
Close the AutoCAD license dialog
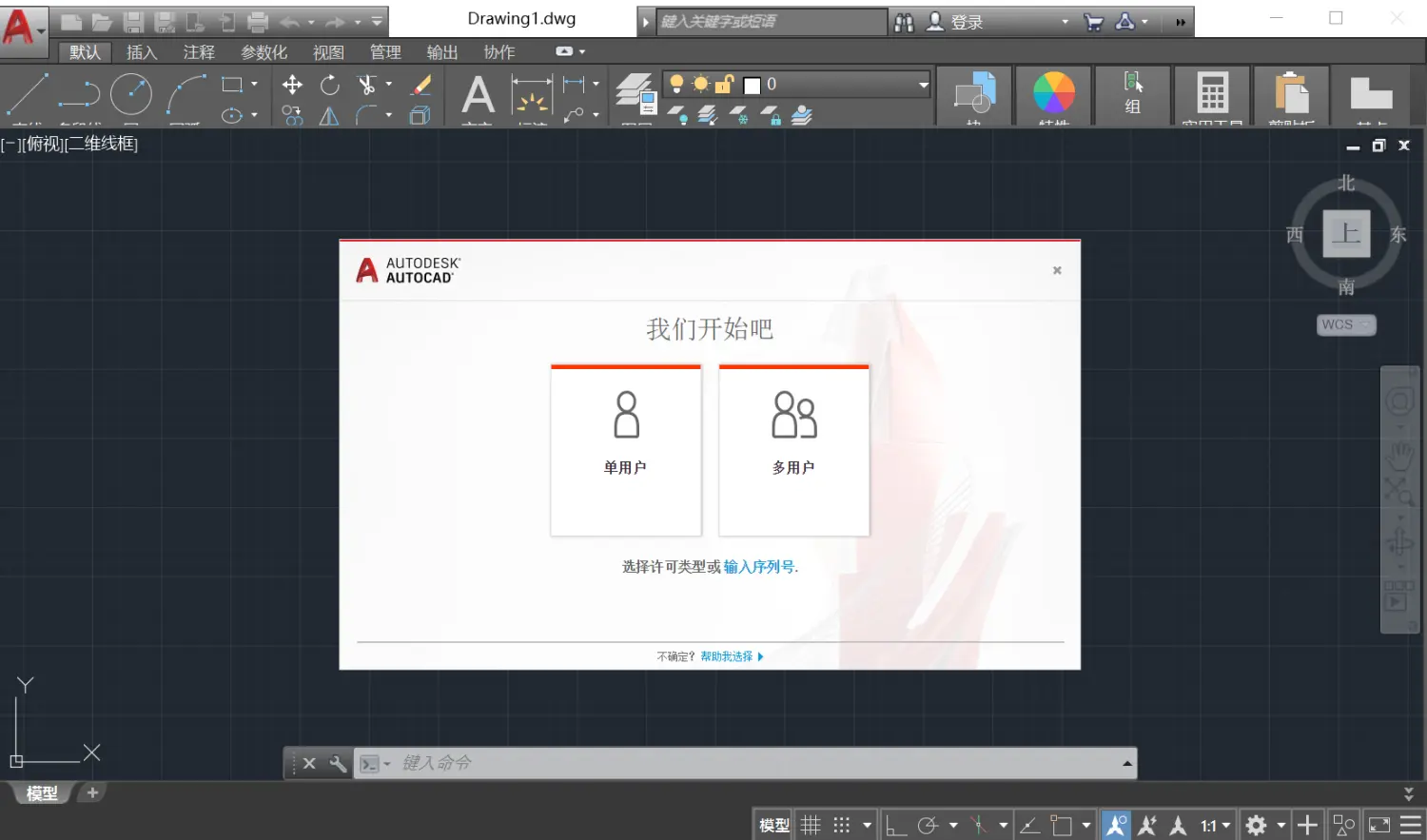1057,270
